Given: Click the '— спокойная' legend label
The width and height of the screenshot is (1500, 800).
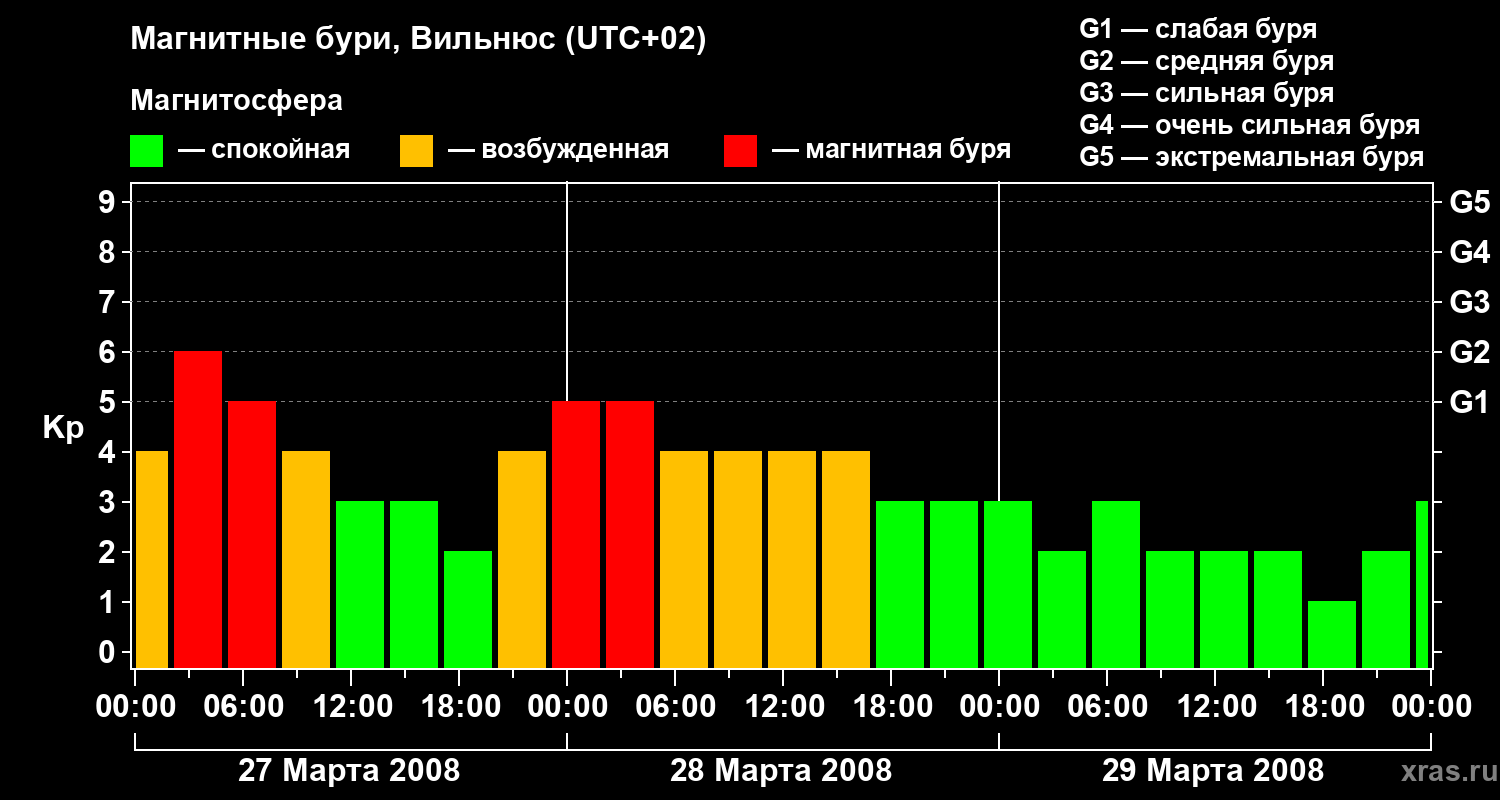Looking at the screenshot, I should click(x=264, y=150).
